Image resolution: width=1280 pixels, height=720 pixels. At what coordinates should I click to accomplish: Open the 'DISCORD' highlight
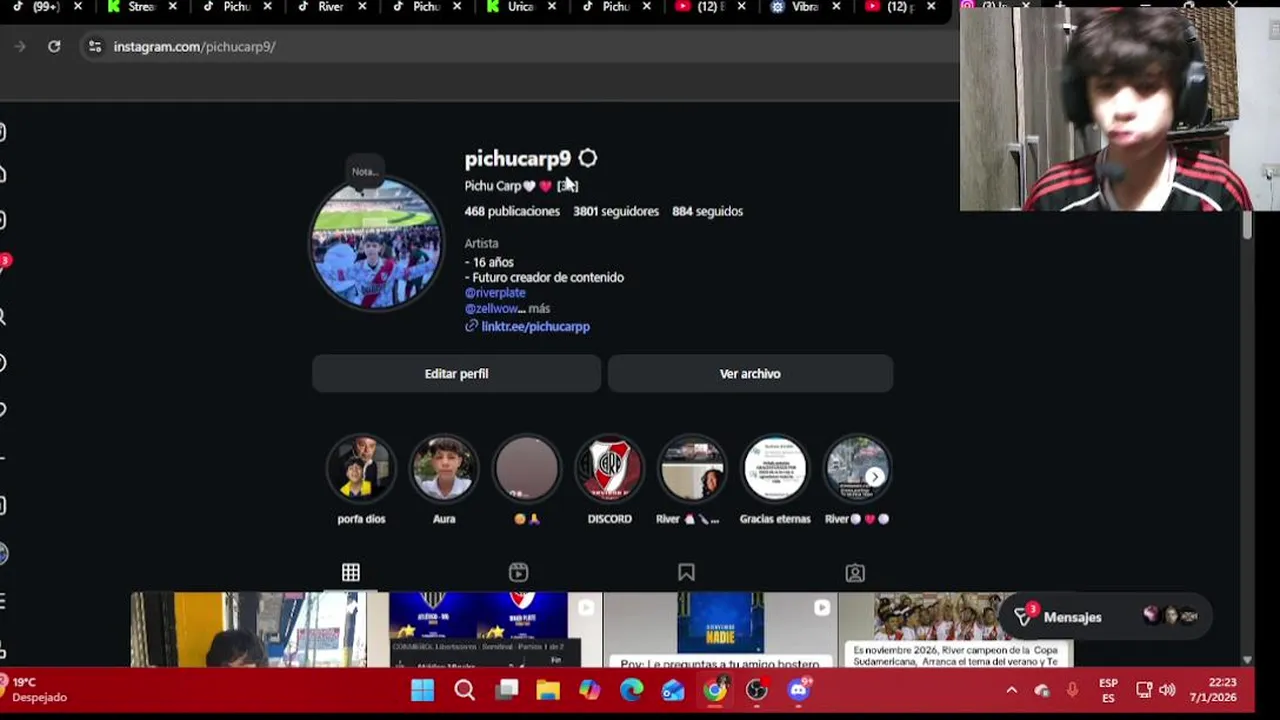coord(610,468)
